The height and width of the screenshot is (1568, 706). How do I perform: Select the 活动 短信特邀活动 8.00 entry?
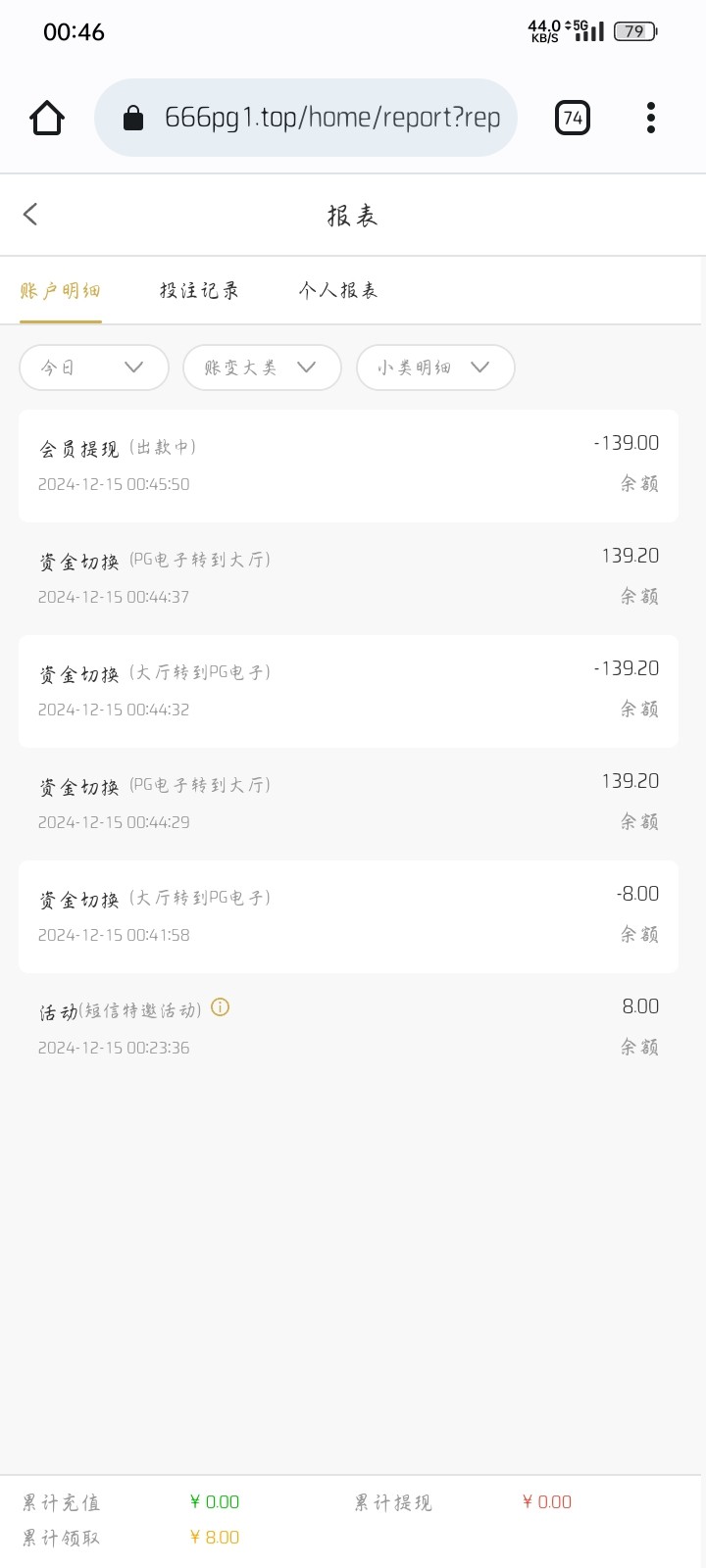click(x=348, y=1027)
